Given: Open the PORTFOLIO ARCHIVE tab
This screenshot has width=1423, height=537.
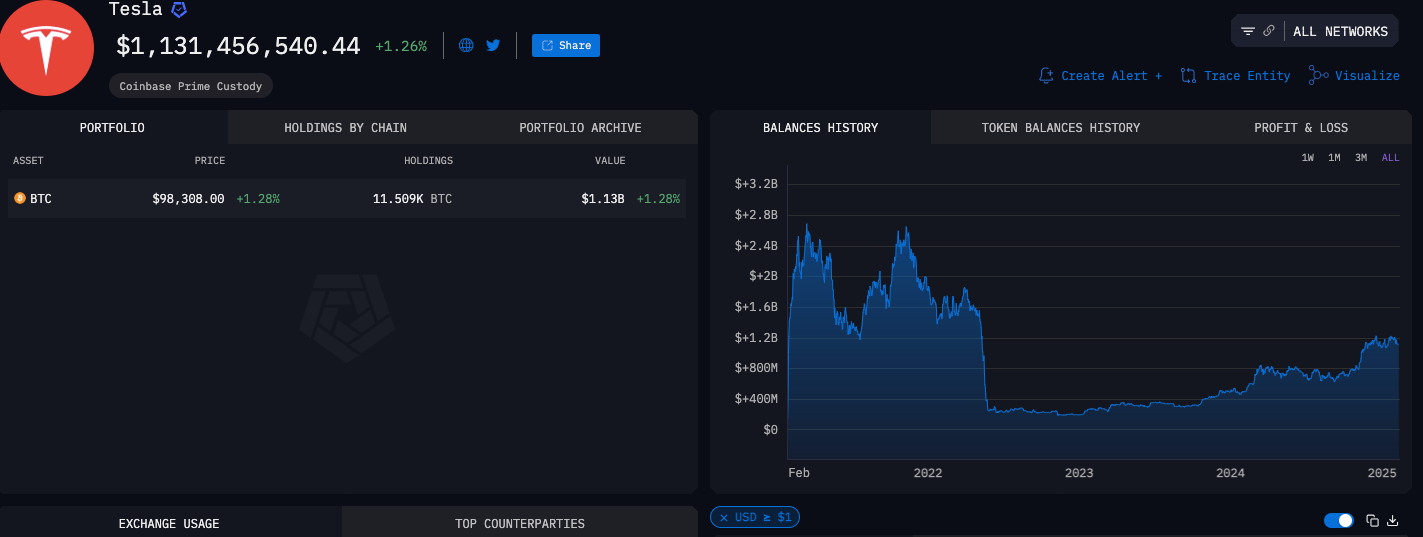Looking at the screenshot, I should click(x=580, y=127).
